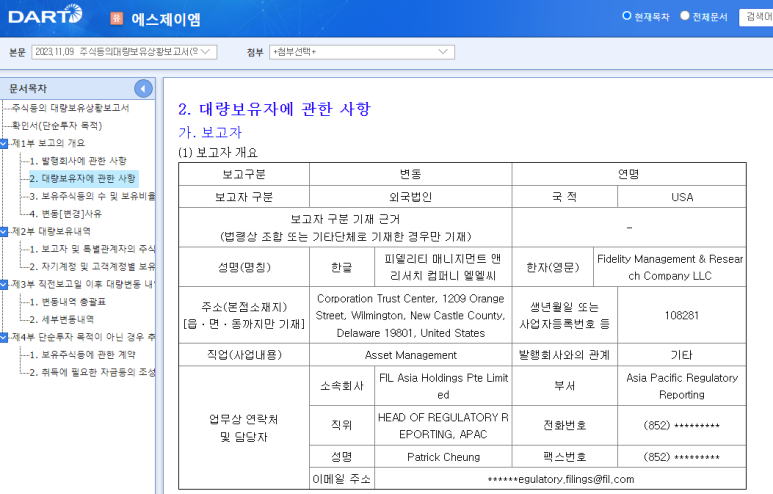The height and width of the screenshot is (494, 773).
Task: Click the Patrick Cheung name cell
Action: [443, 457]
